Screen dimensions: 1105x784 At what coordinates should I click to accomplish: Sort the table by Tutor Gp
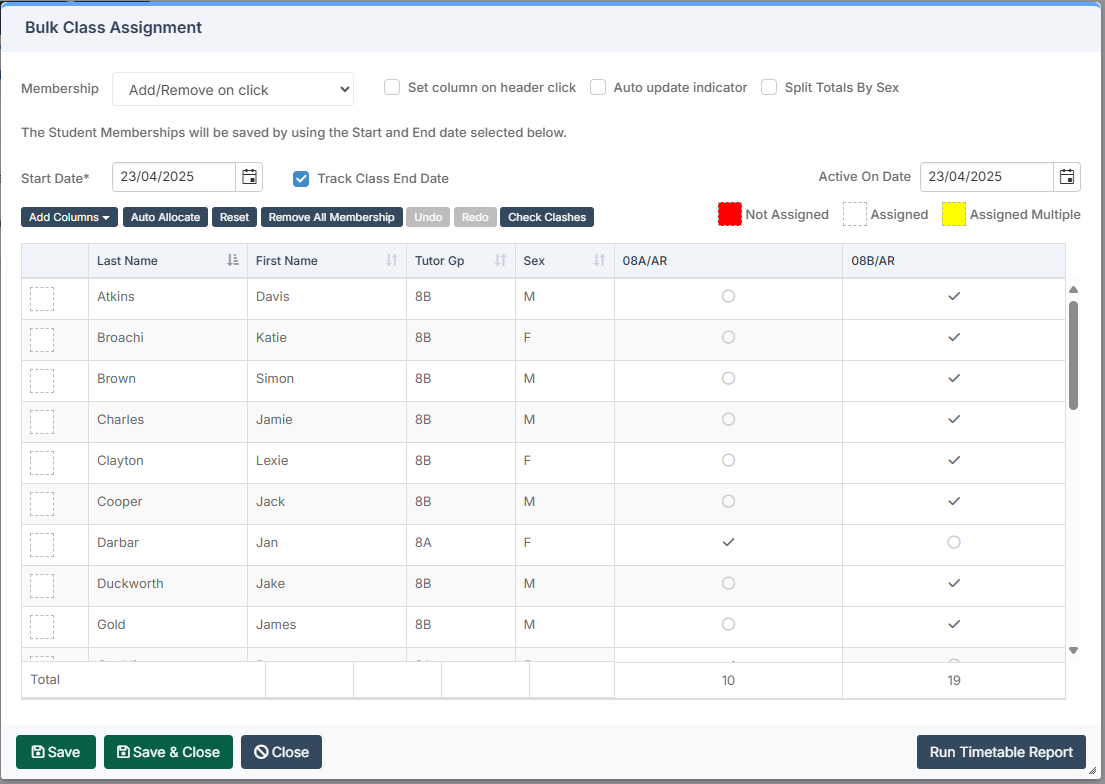[500, 260]
